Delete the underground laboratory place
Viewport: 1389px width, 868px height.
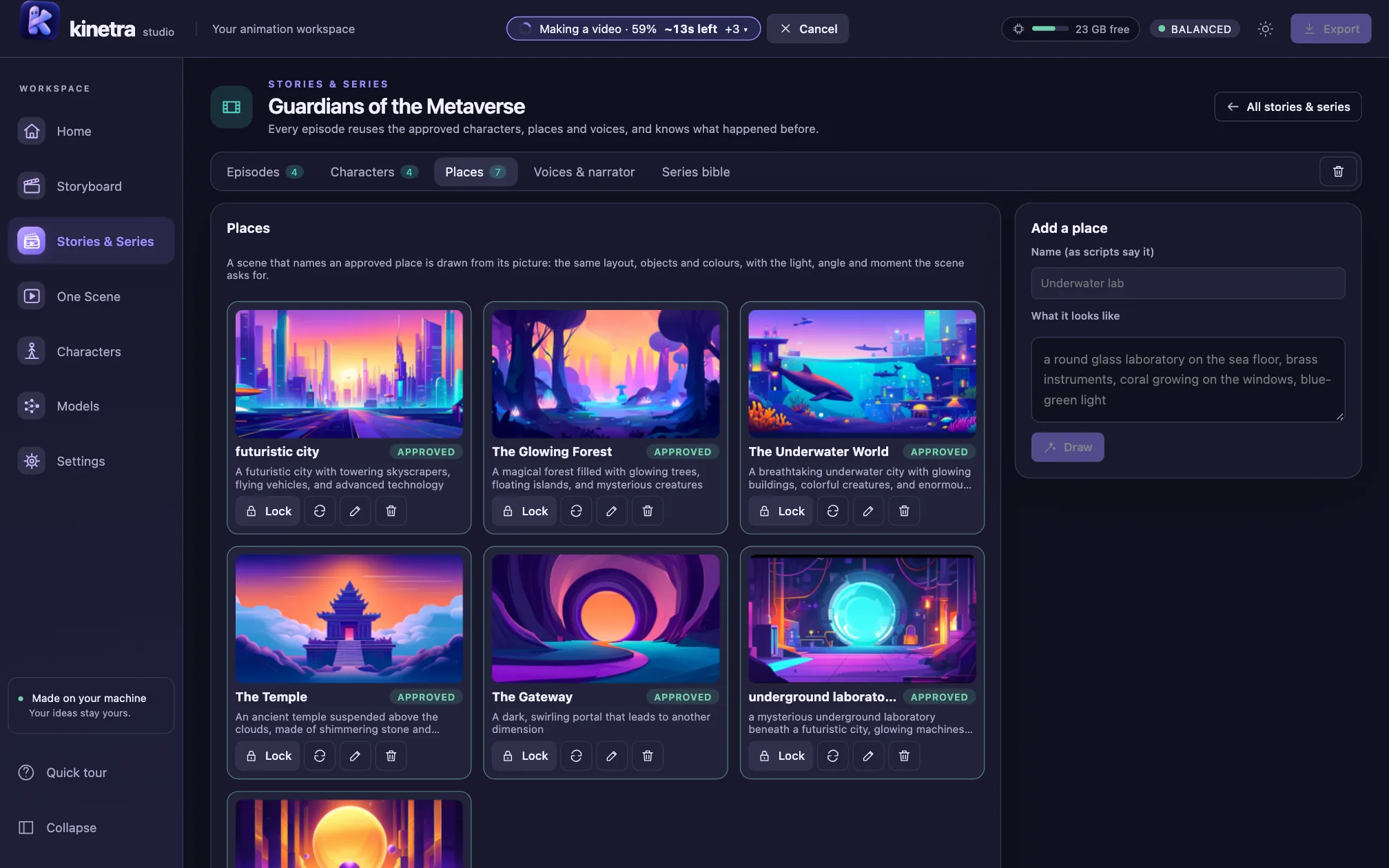(904, 756)
